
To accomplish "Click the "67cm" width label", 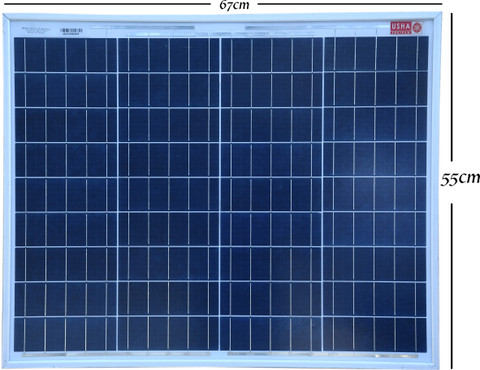I will pyautogui.click(x=234, y=5).
